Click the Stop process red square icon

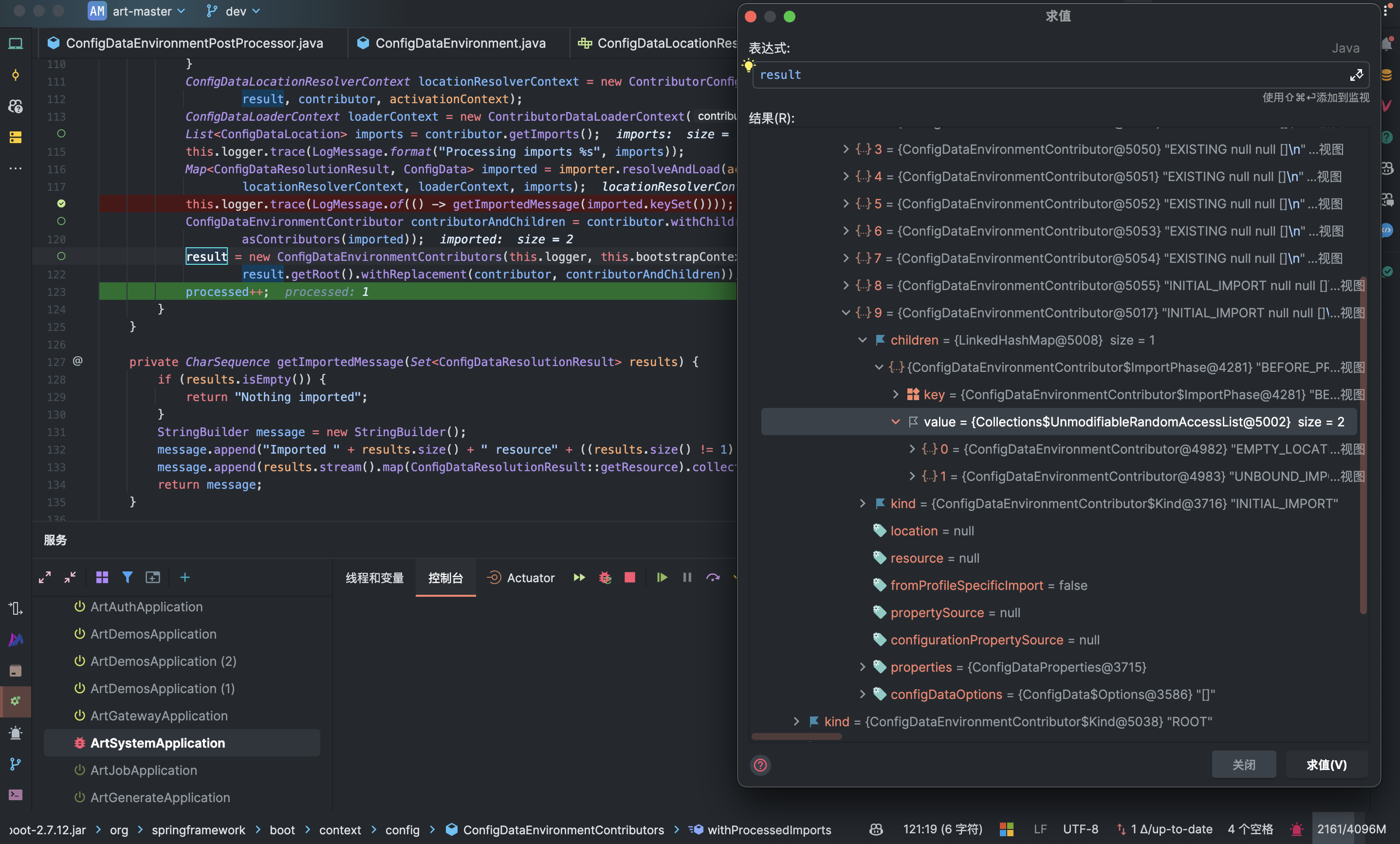pyautogui.click(x=629, y=578)
